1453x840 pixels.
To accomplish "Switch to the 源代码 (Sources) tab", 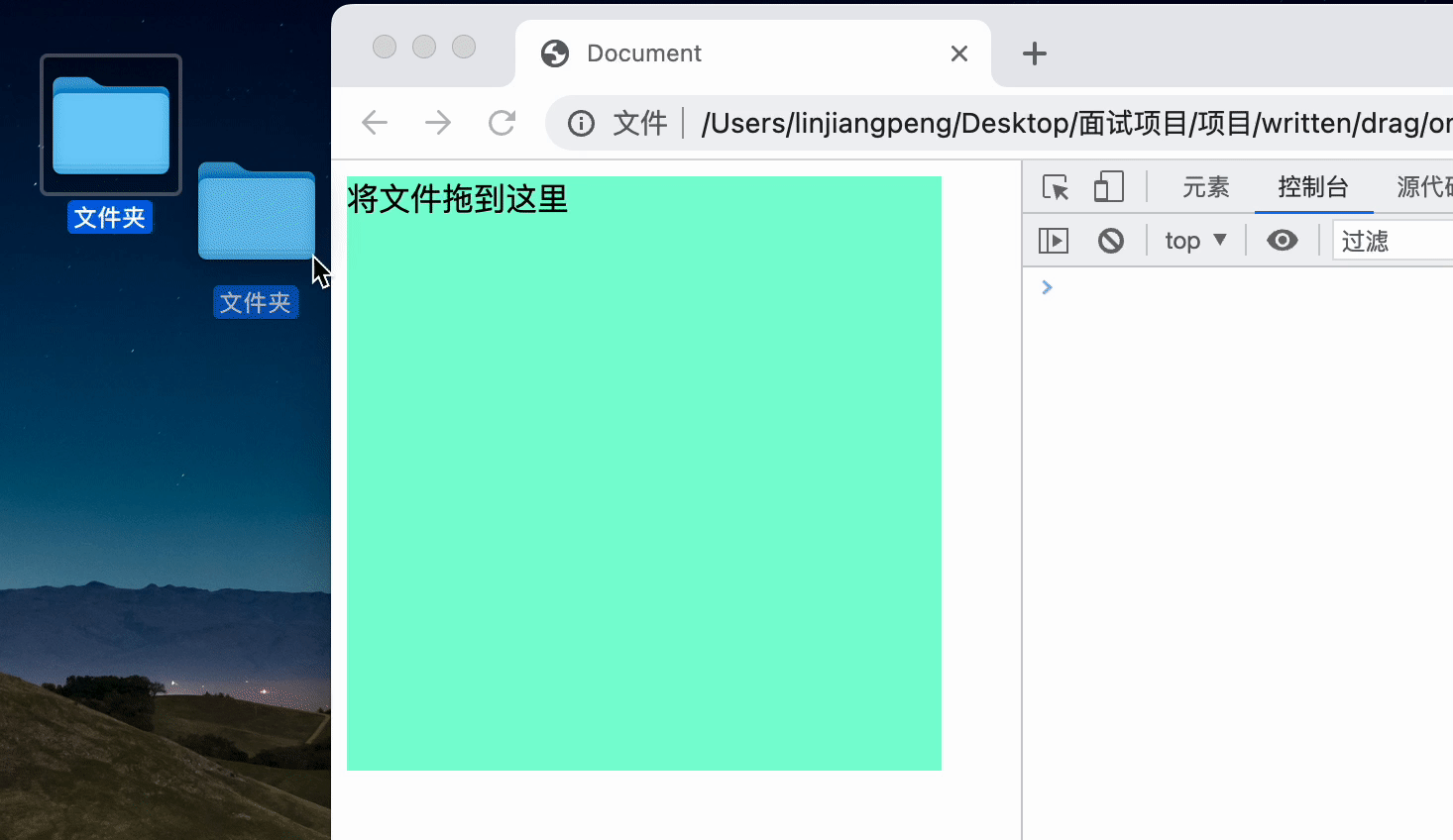I will point(1427,186).
